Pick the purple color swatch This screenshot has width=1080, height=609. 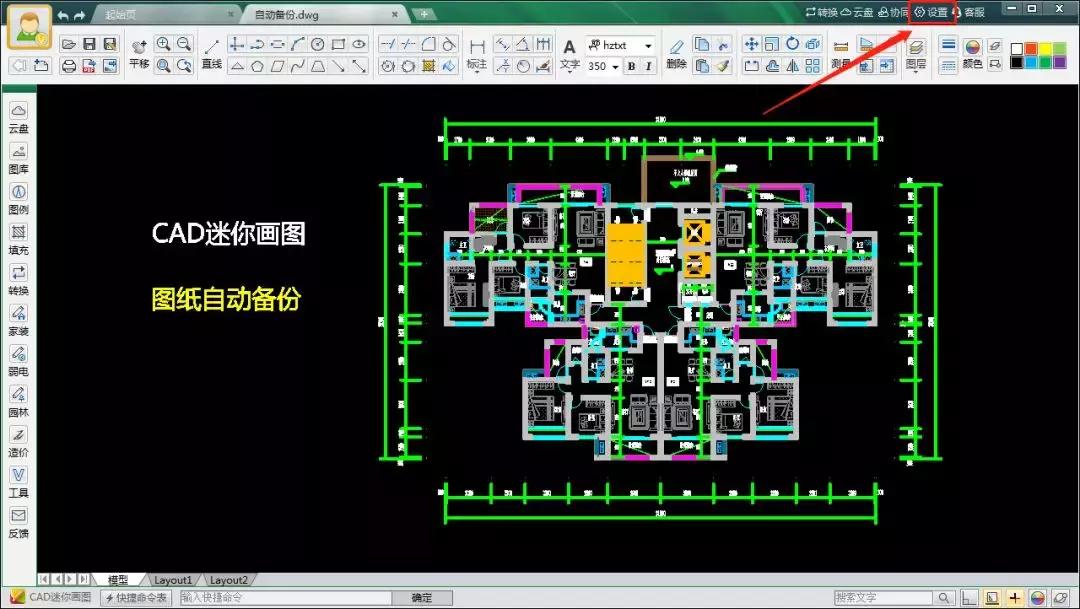[1059, 62]
